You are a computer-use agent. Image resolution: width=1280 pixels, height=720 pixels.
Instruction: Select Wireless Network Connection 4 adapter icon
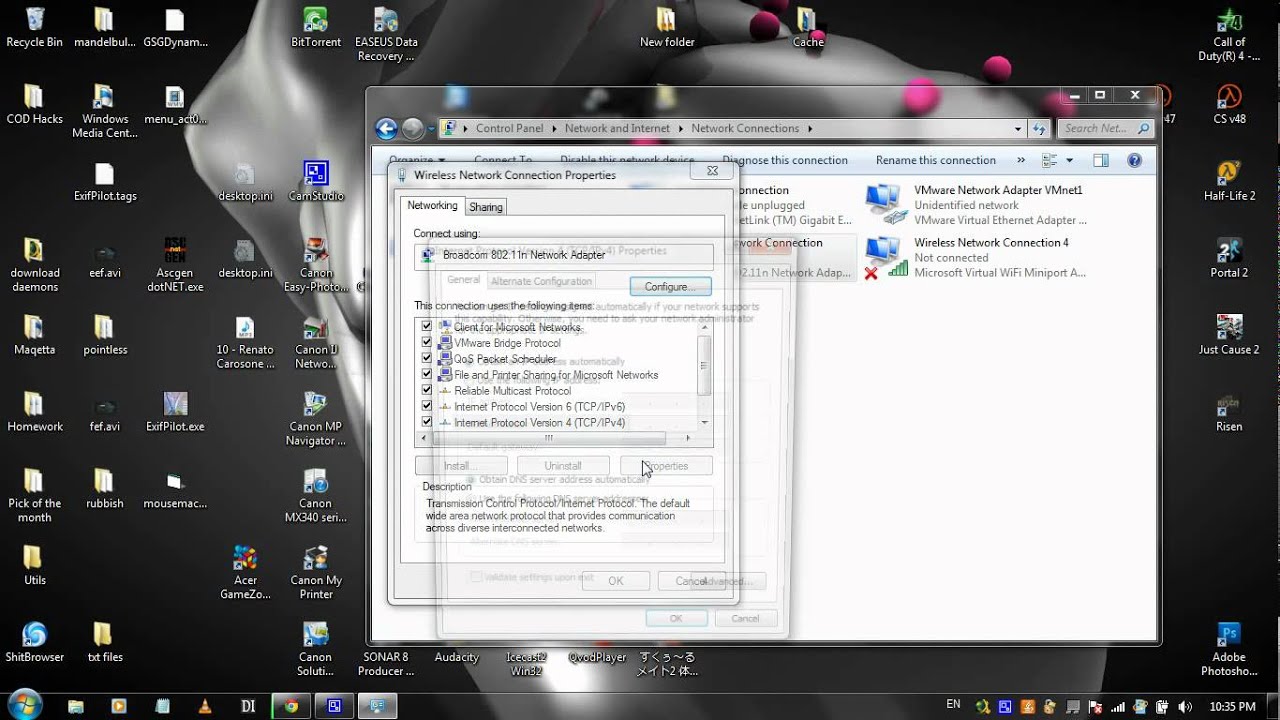pyautogui.click(x=885, y=257)
